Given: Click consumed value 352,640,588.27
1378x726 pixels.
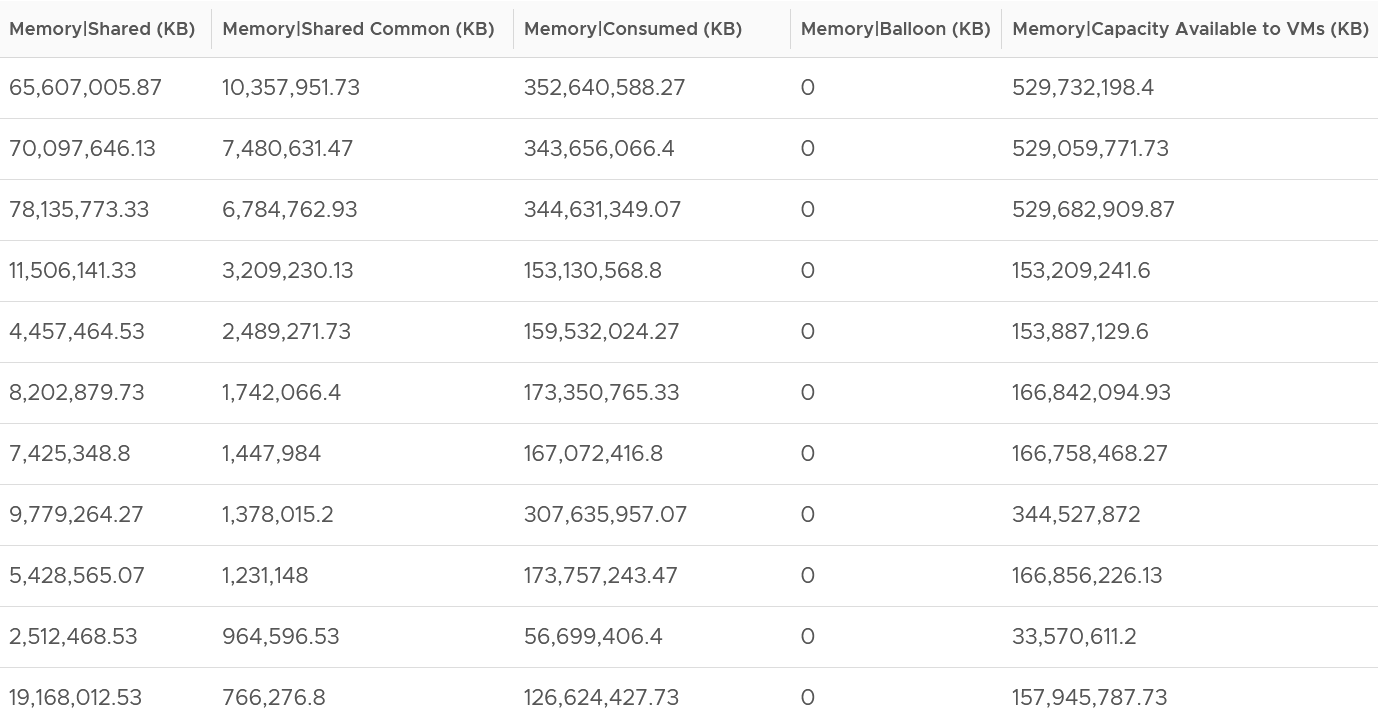Looking at the screenshot, I should point(605,88).
